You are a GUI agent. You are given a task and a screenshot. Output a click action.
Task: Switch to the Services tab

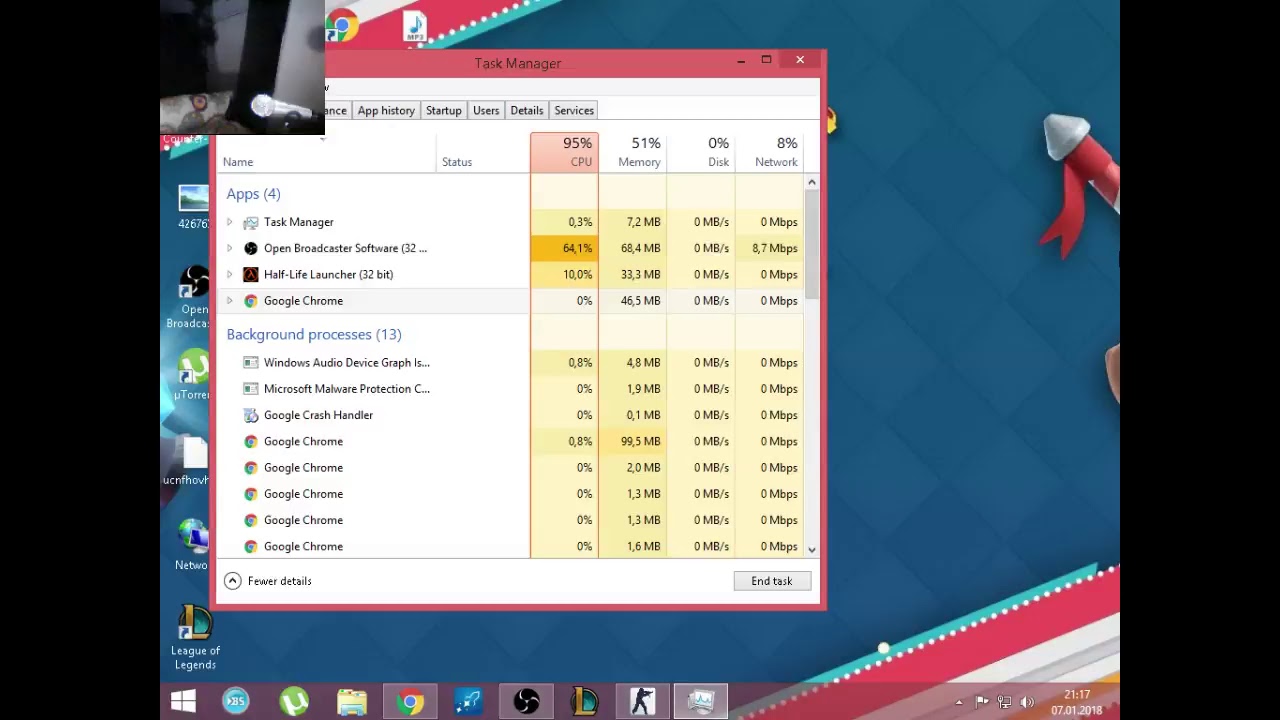tap(574, 110)
